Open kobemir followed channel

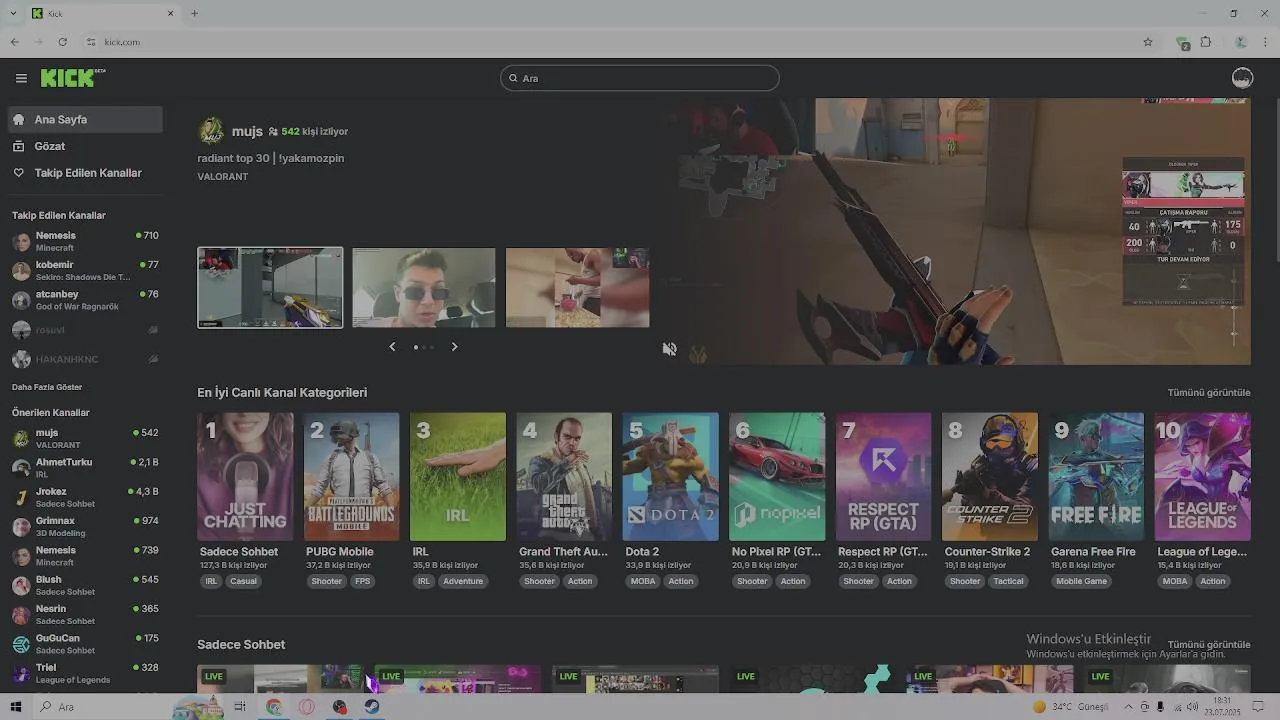[85, 270]
